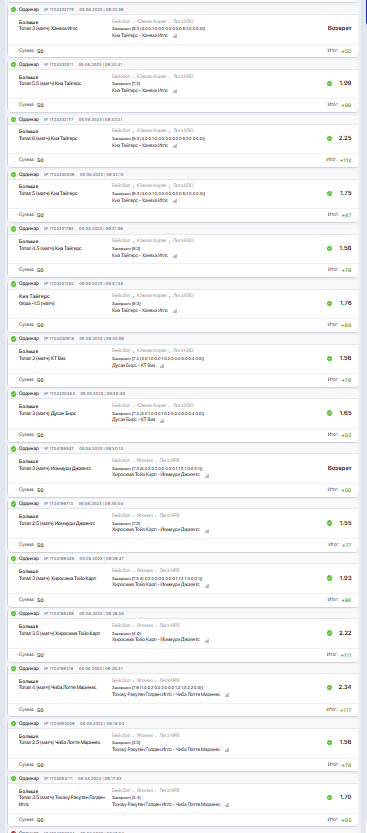Click green status icon beside odds 2.22
The image size is (367, 833).
pos(329,633)
